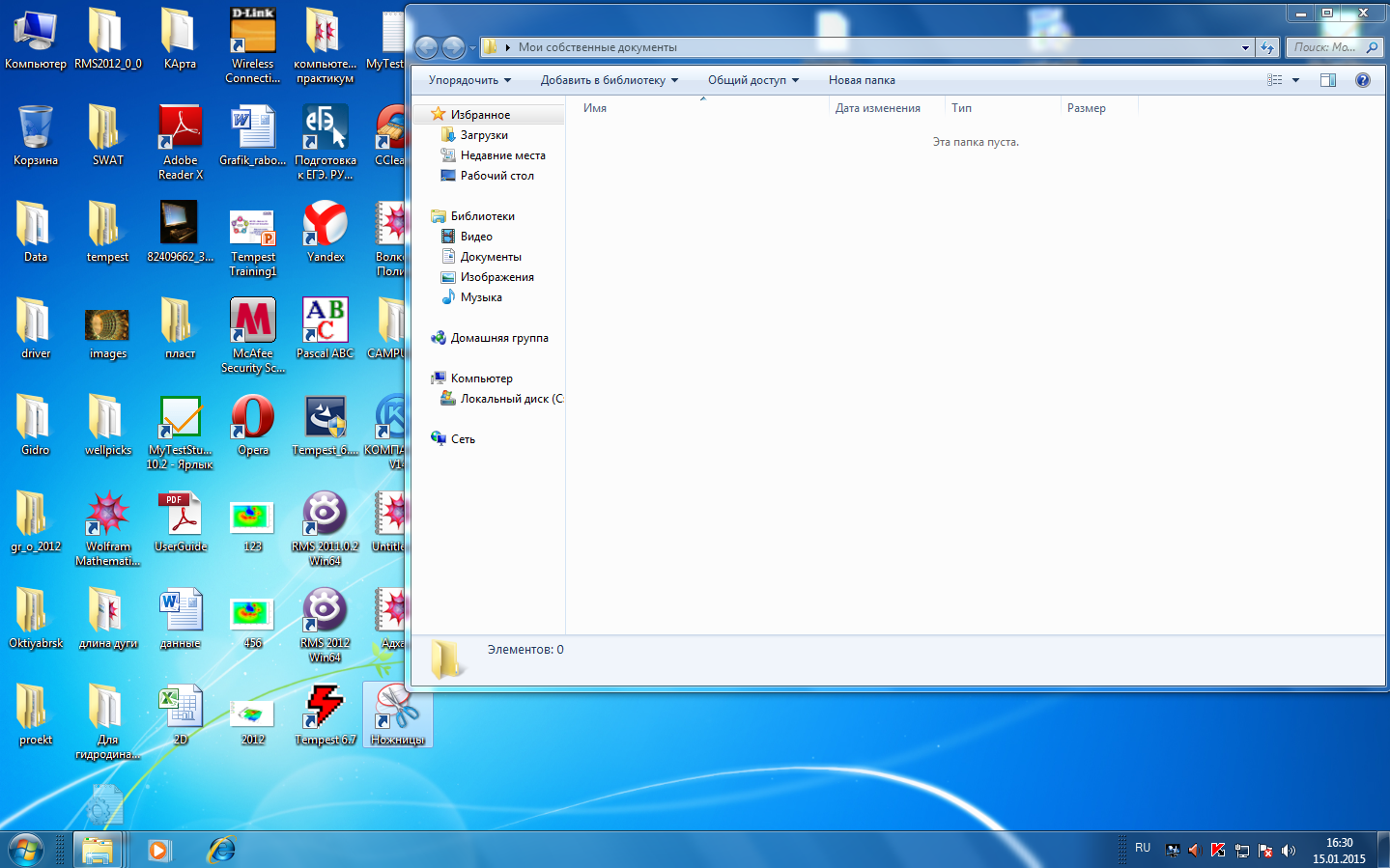Open the Компьютер desktop icon
This screenshot has width=1390, height=868.
(36, 39)
